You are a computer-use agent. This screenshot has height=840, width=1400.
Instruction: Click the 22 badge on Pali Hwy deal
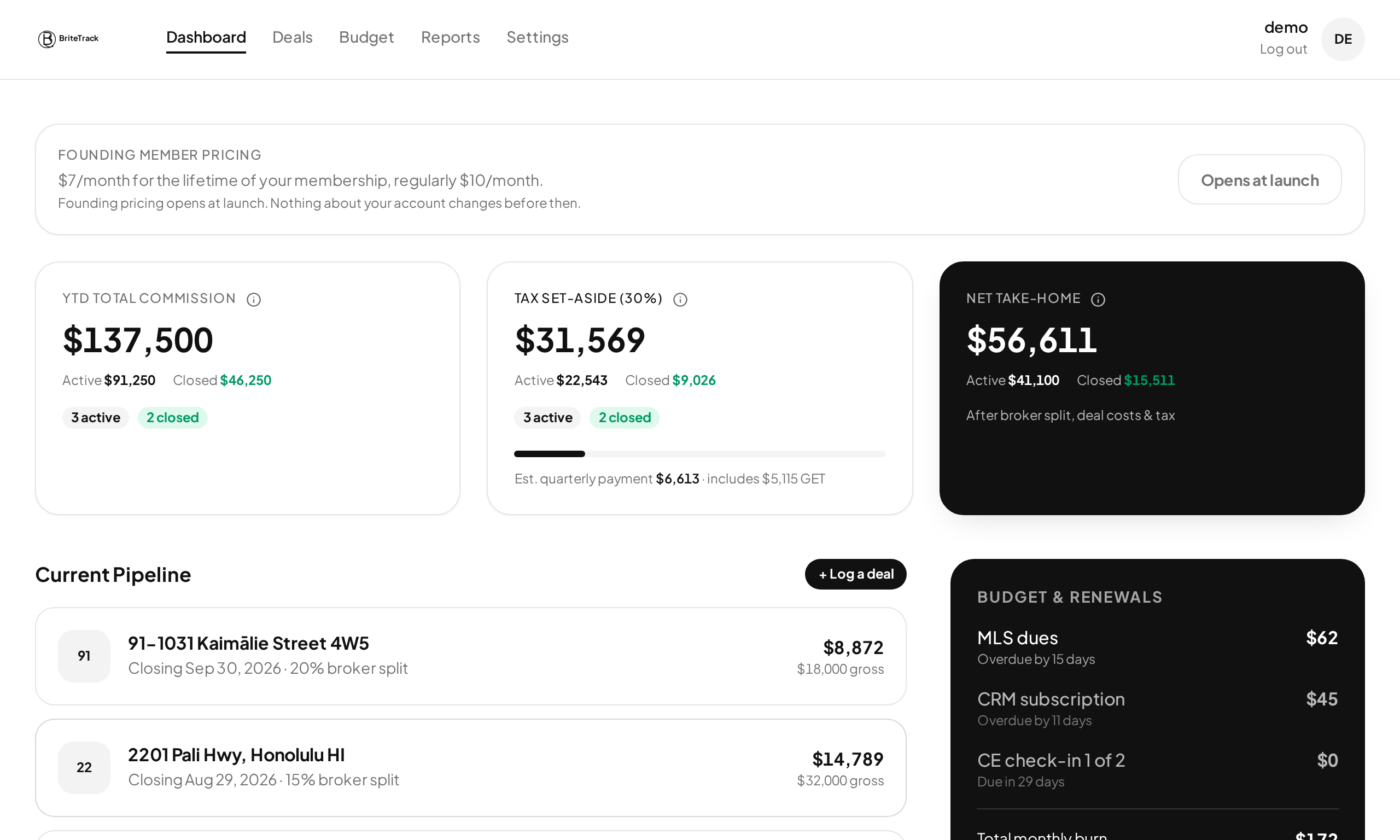point(84,768)
